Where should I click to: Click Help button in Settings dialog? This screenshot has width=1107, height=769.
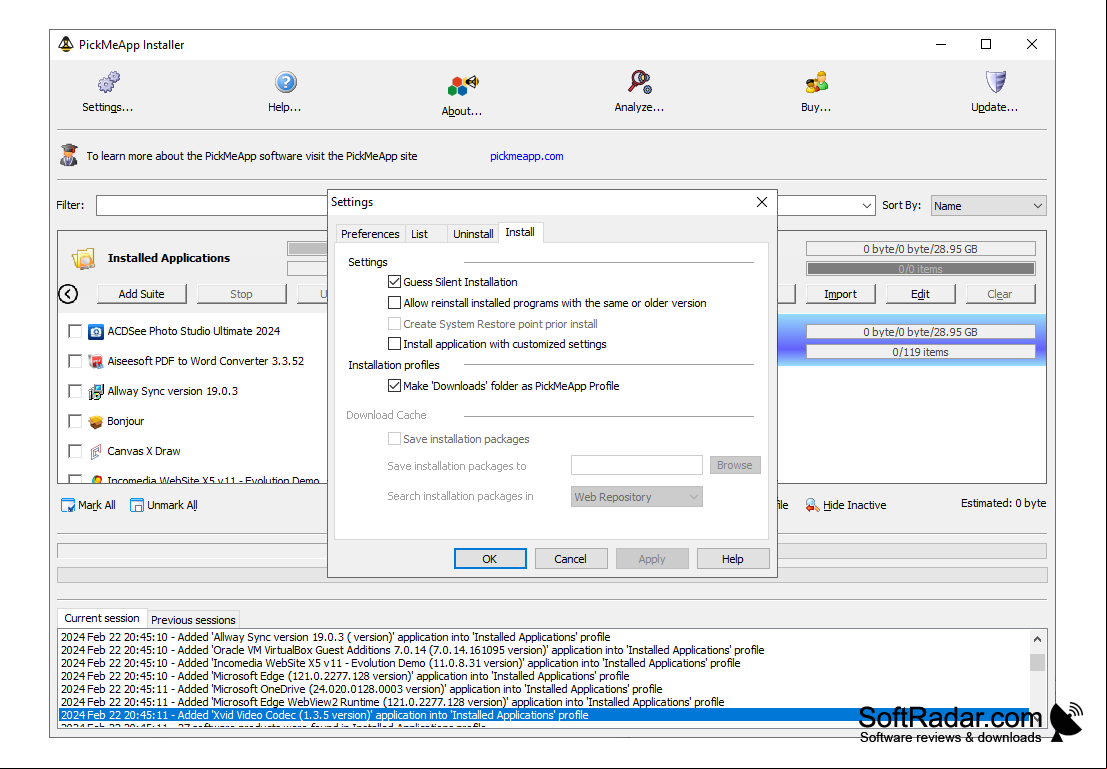pos(733,559)
